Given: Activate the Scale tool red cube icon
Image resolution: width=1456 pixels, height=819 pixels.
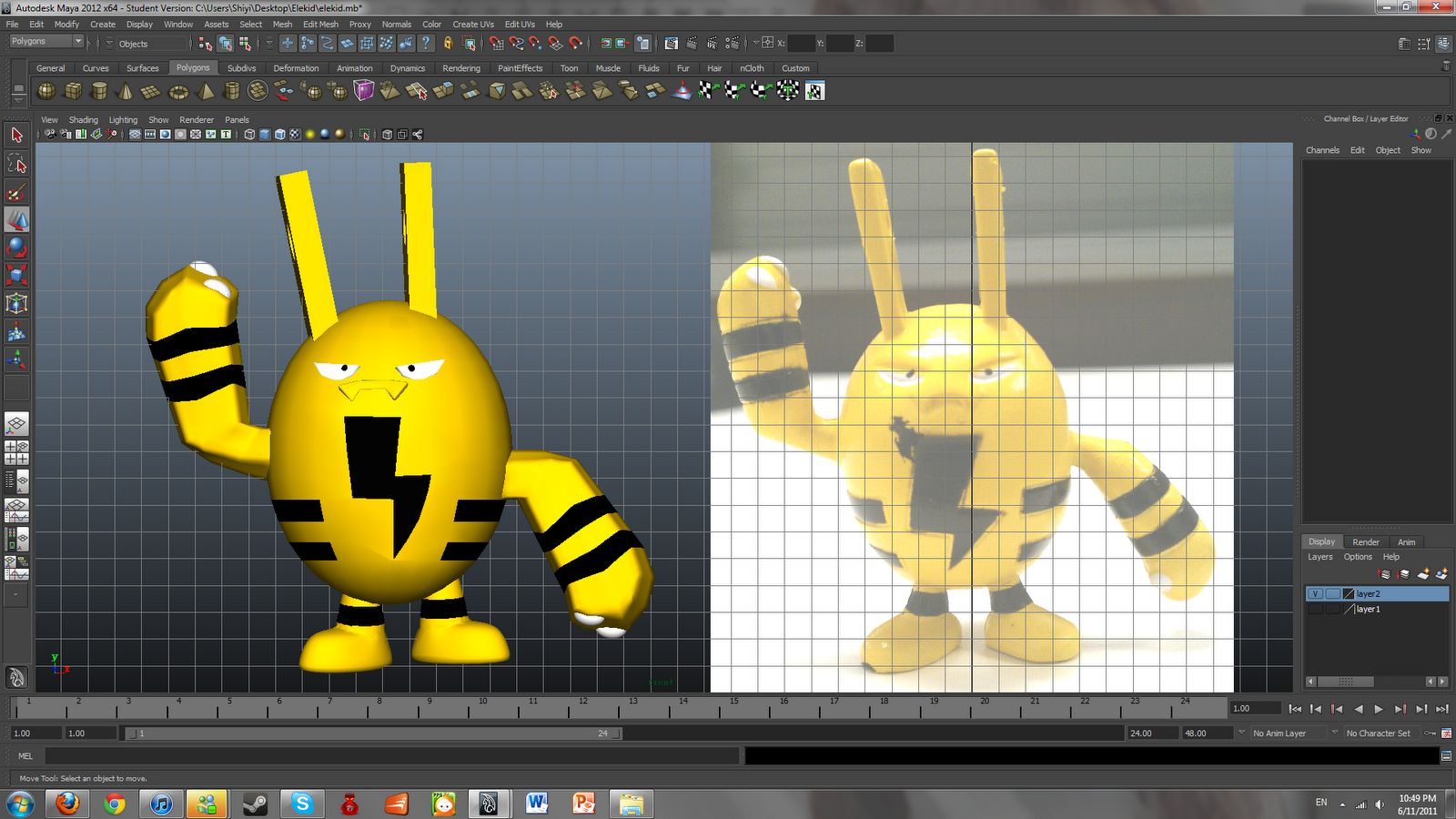Looking at the screenshot, I should [16, 275].
